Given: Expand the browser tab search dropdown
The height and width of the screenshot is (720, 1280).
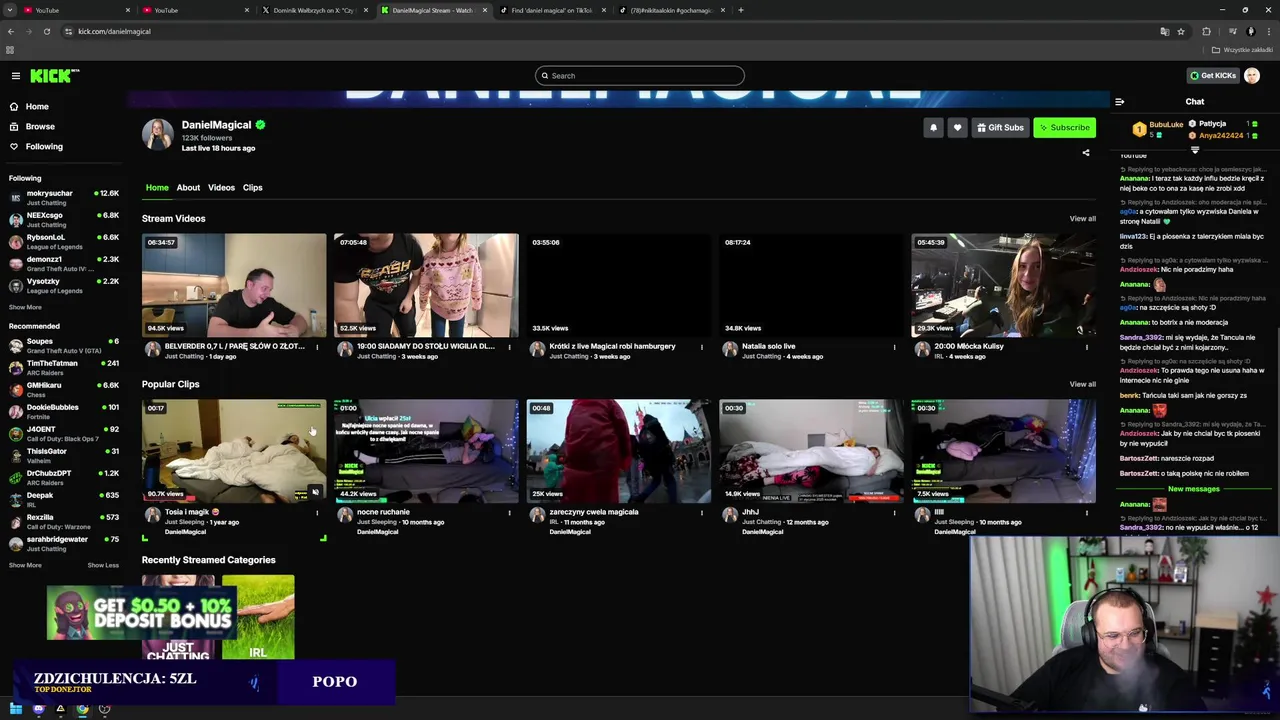Looking at the screenshot, I should [x=10, y=10].
